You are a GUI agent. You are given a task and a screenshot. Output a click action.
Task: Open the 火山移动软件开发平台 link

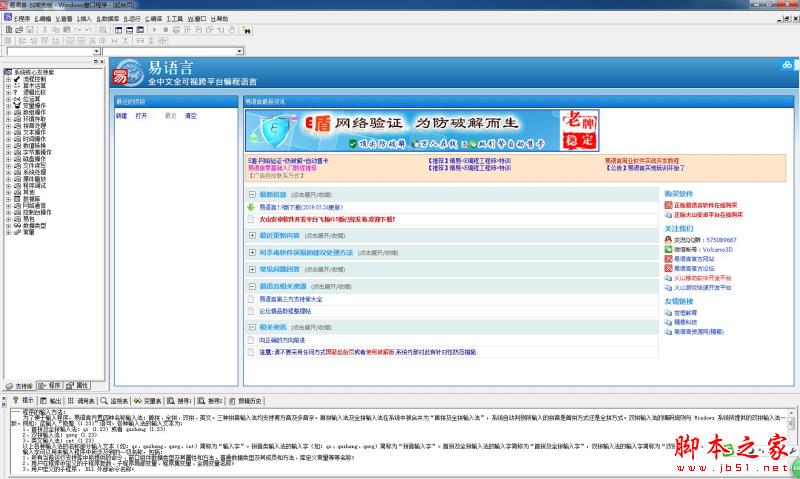pyautogui.click(x=703, y=278)
